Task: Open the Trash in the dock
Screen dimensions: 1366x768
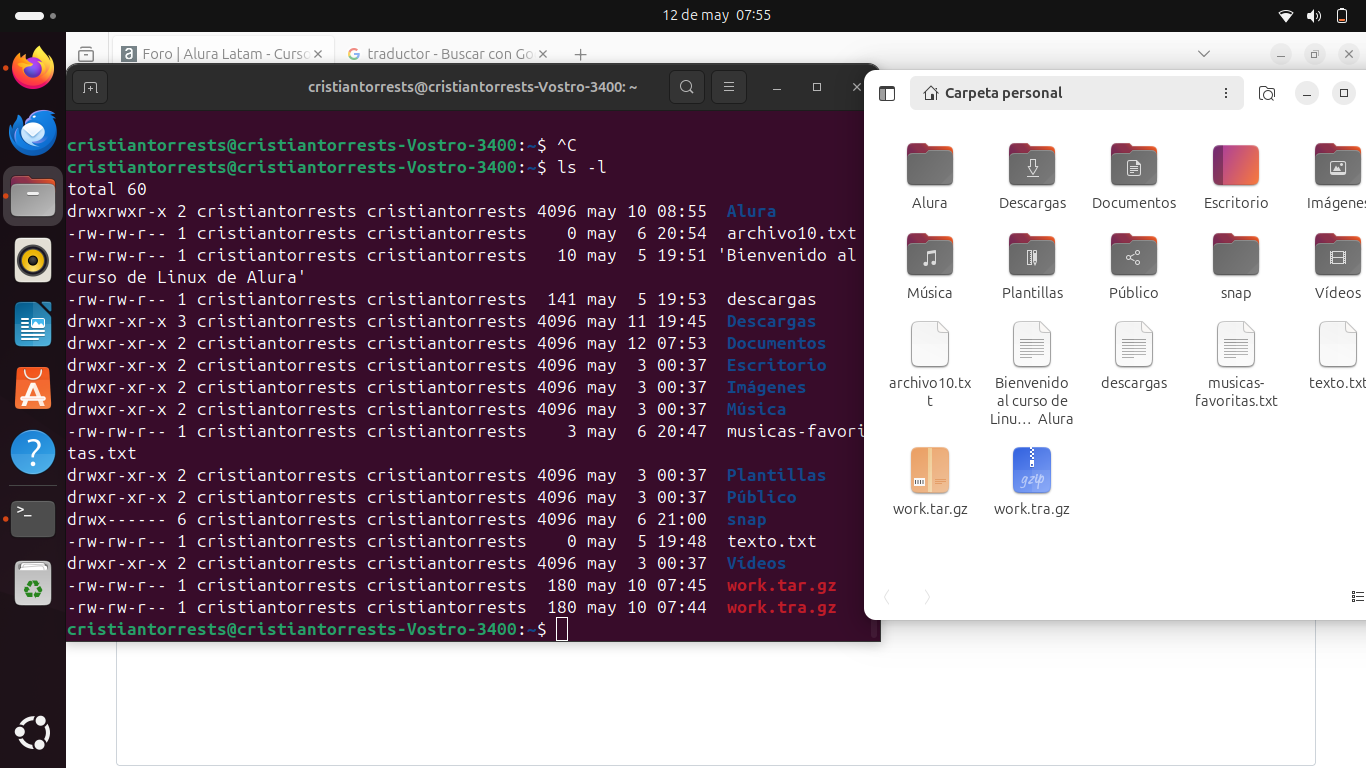Action: click(x=33, y=583)
